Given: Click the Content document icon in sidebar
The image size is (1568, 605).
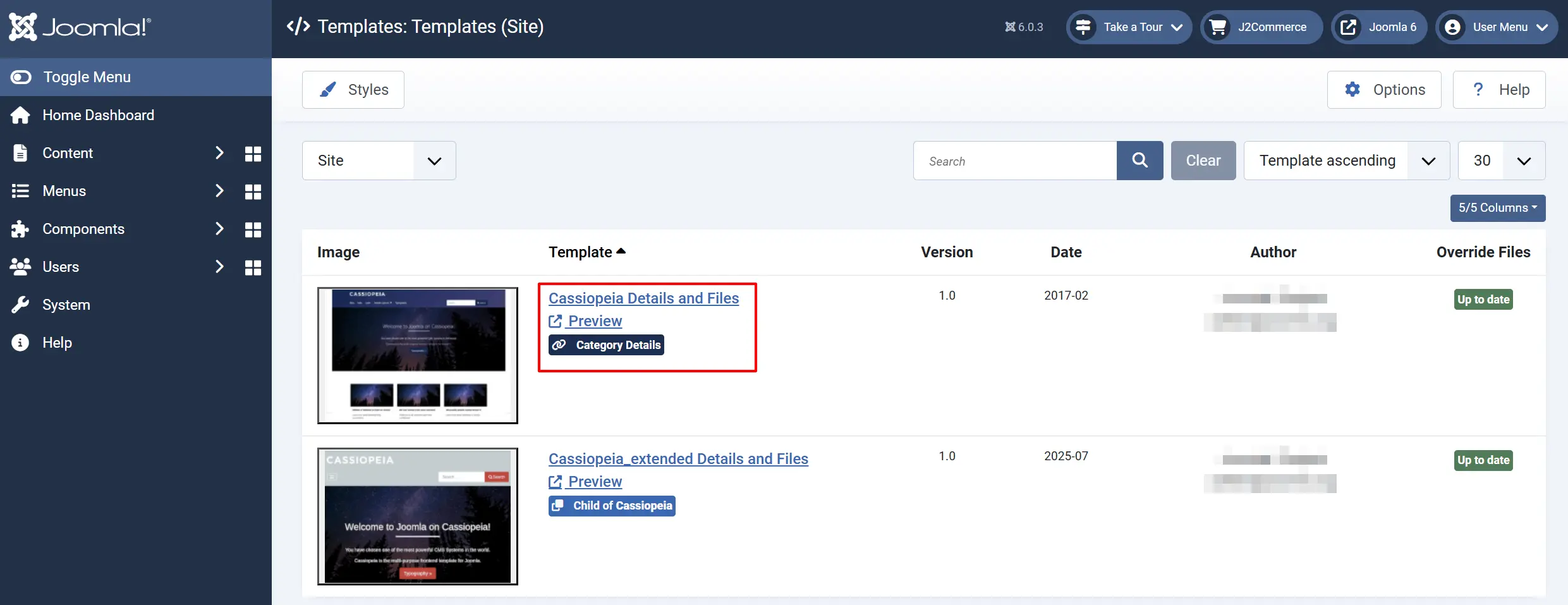Looking at the screenshot, I should (x=20, y=153).
